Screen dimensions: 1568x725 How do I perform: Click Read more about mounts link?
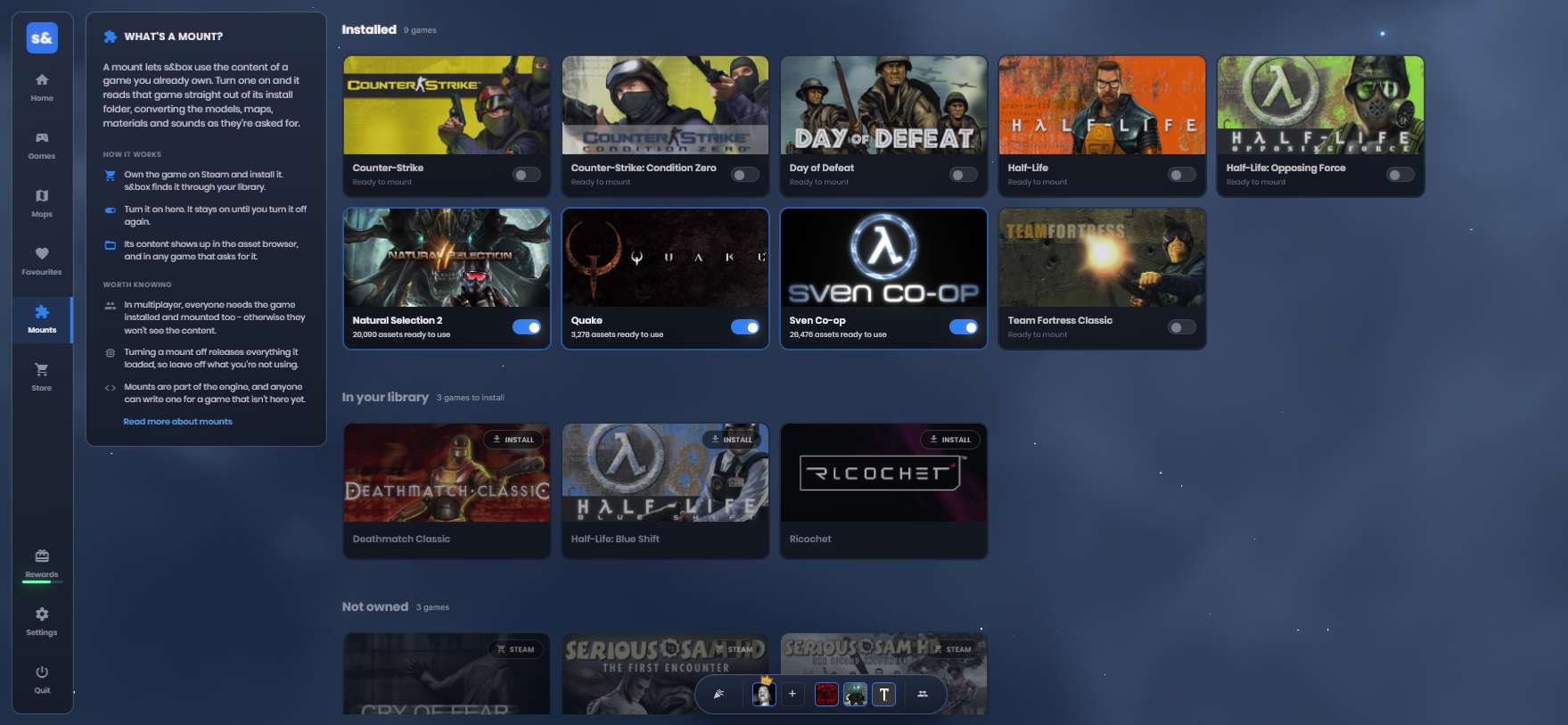(x=177, y=422)
